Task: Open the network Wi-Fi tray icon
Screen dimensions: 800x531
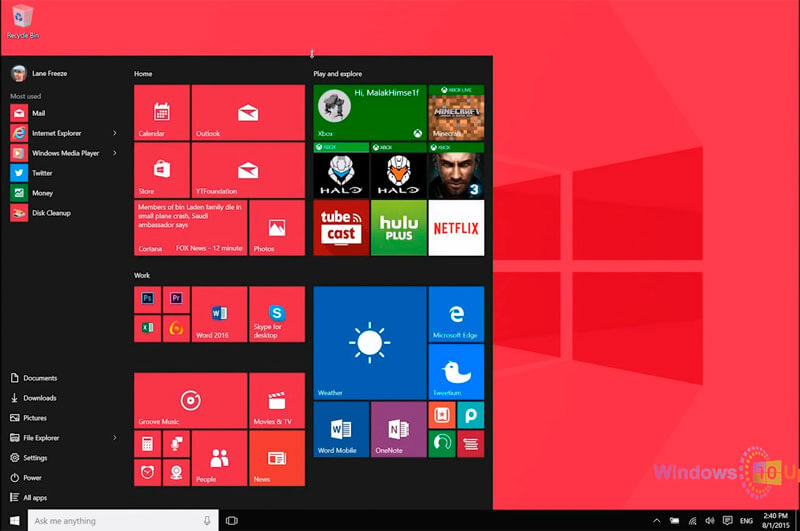Action: (x=692, y=521)
